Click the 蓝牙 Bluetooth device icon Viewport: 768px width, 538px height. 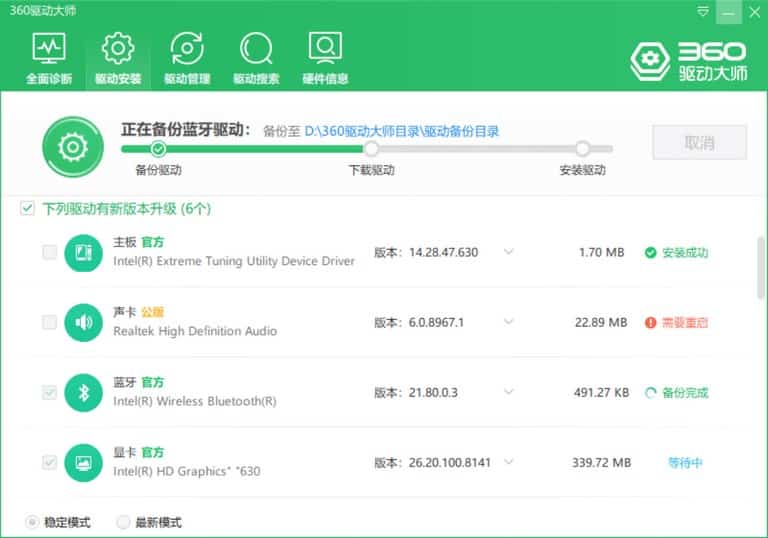(83, 393)
